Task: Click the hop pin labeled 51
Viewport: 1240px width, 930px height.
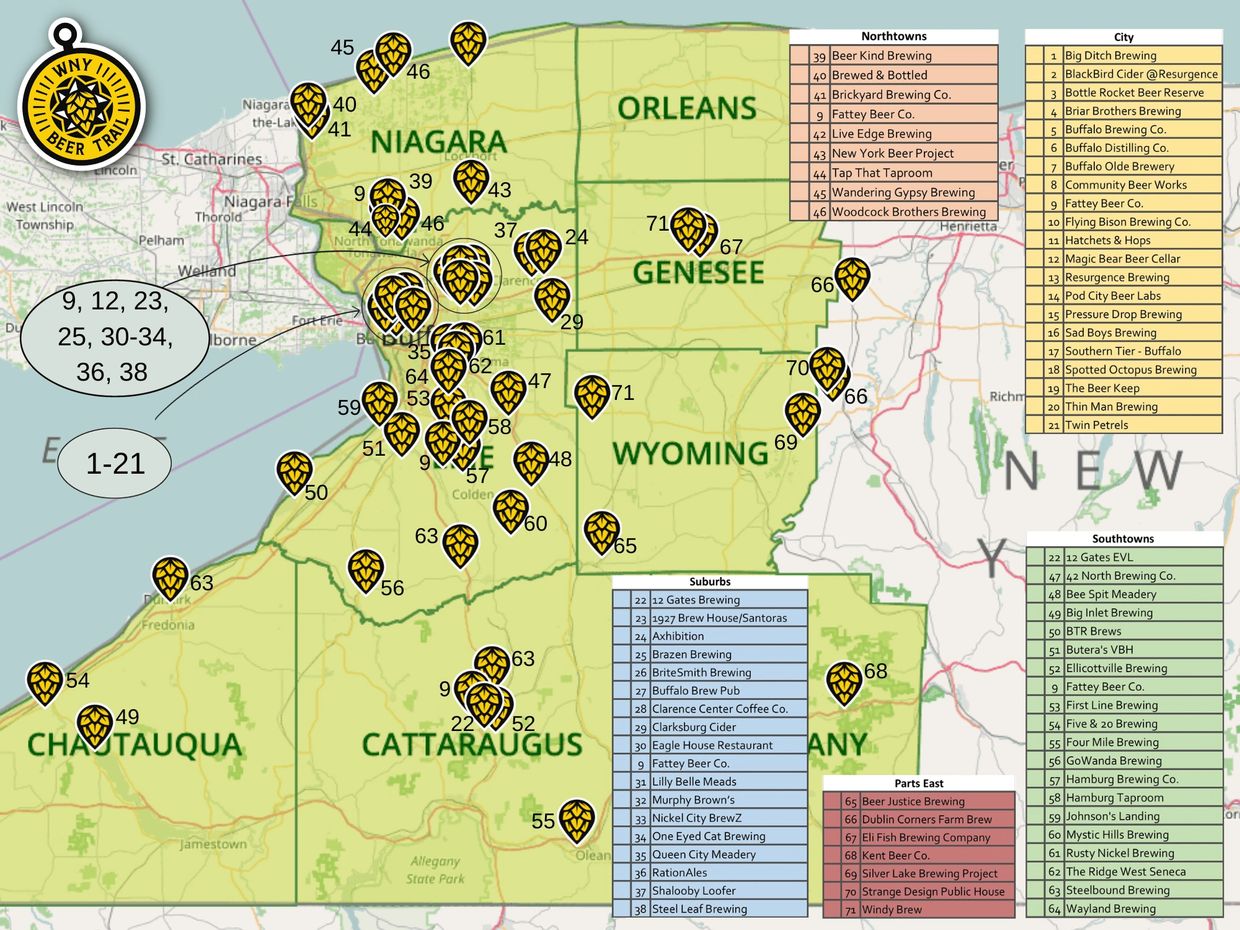Action: click(x=401, y=433)
